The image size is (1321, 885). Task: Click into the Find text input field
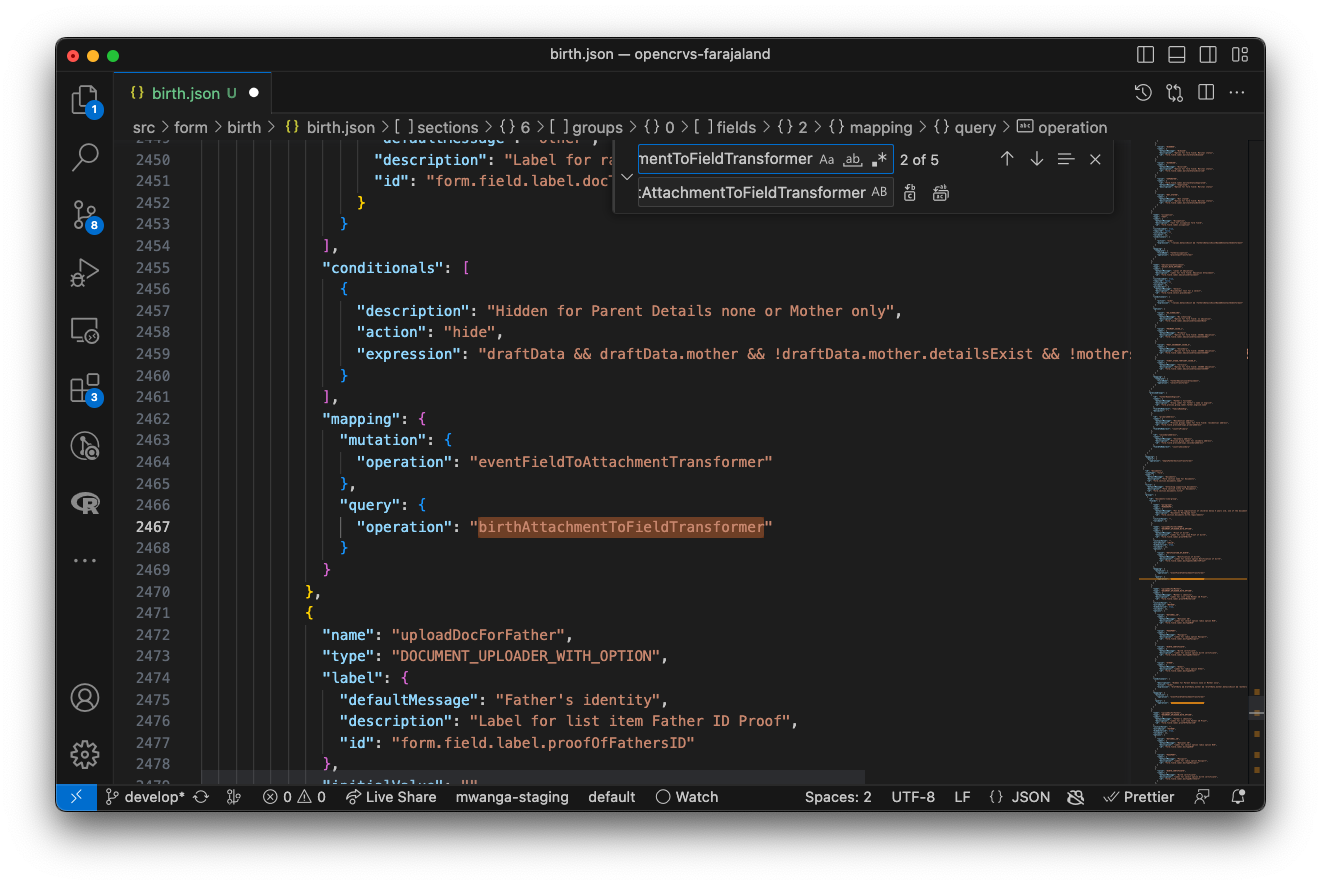click(x=726, y=160)
